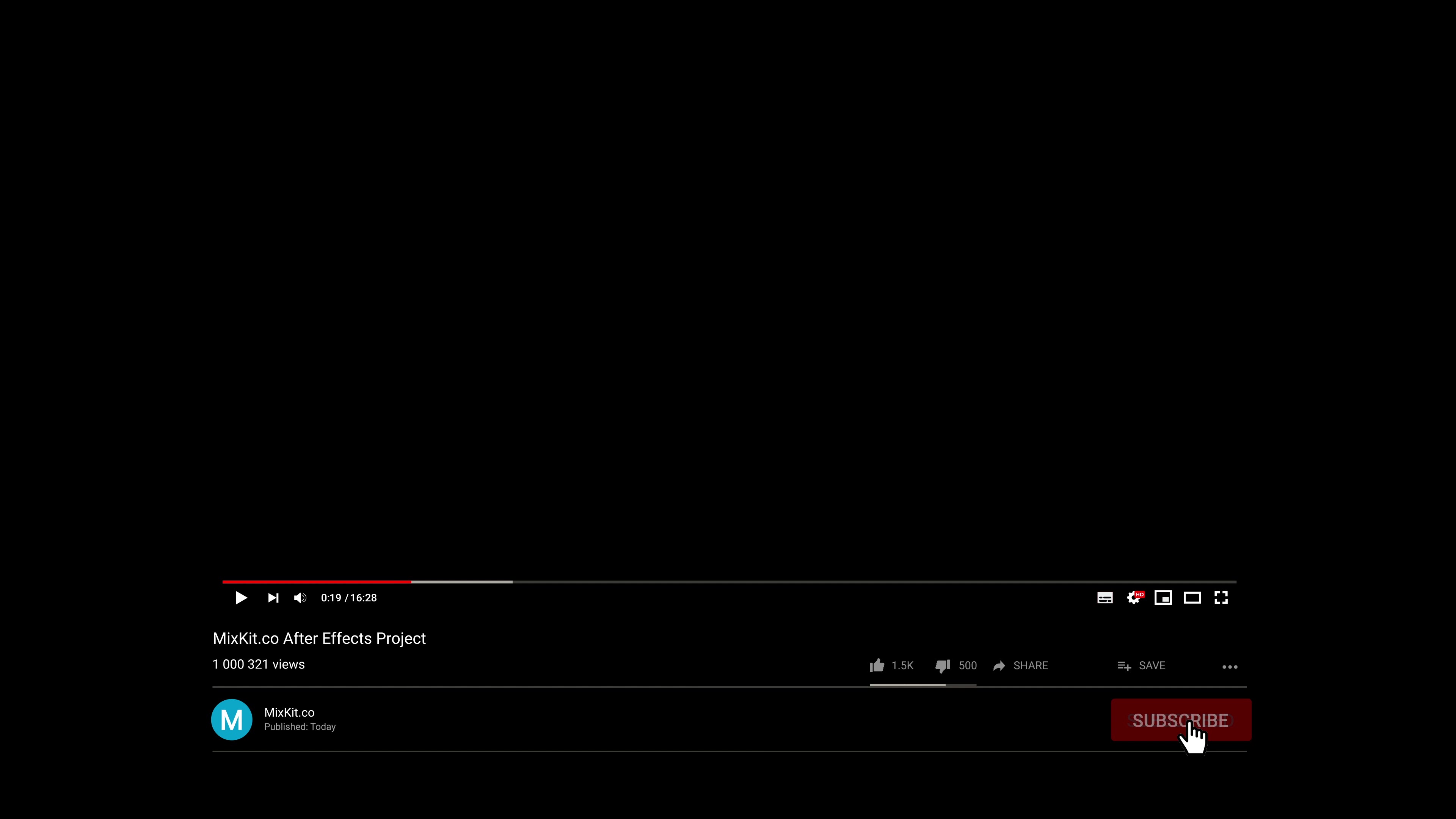Click the dislike button on video
The width and height of the screenshot is (1456, 819).
pyautogui.click(x=942, y=665)
